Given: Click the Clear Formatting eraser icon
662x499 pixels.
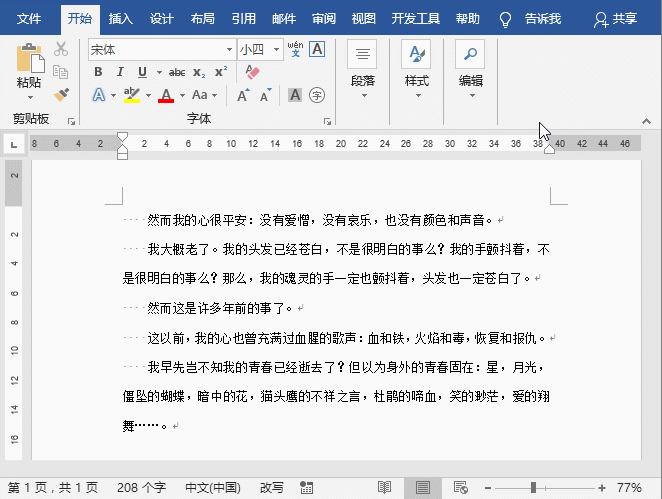Looking at the screenshot, I should (x=252, y=72).
